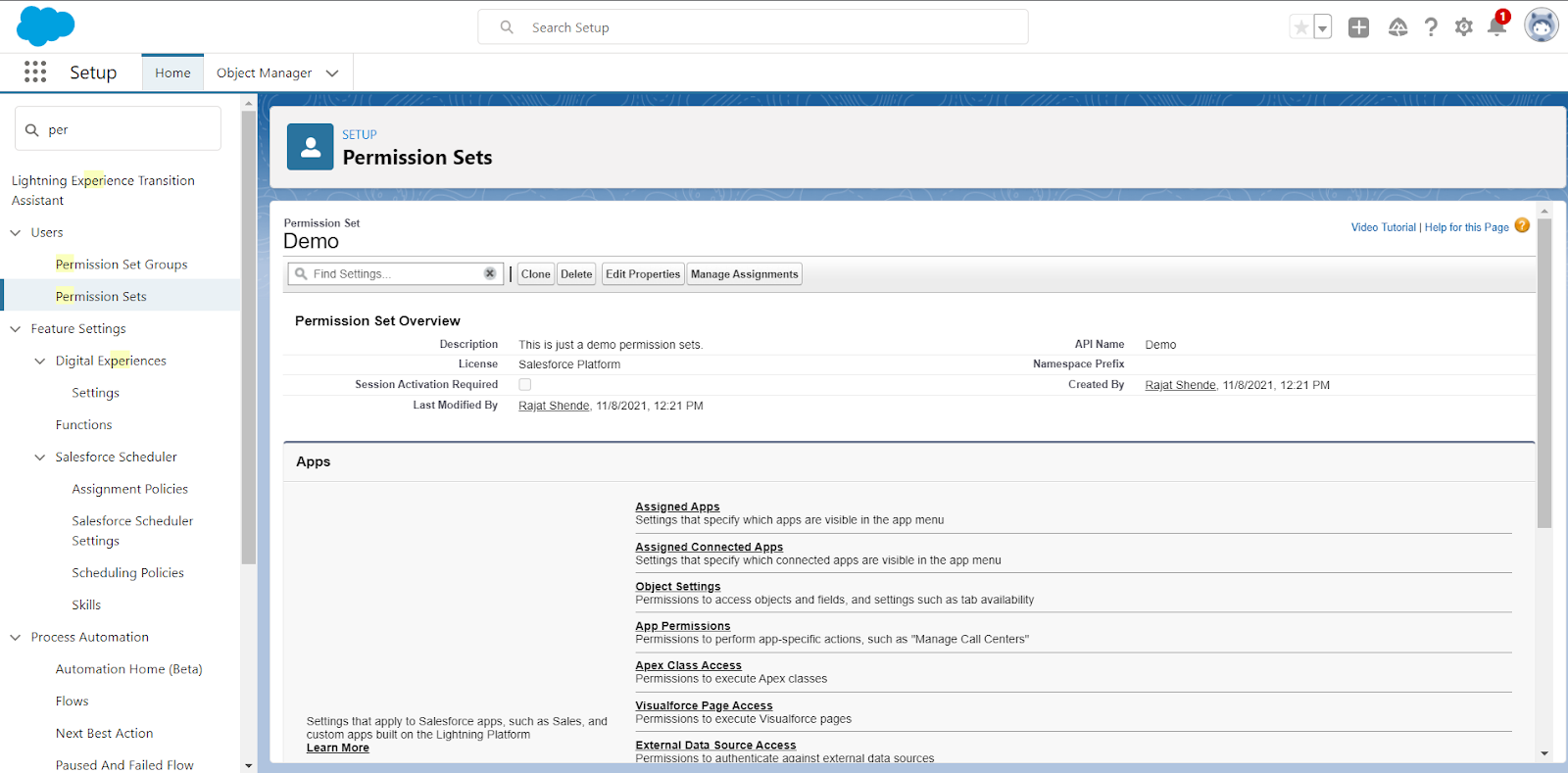The height and width of the screenshot is (773, 1568).
Task: Open Rajat Shende Created By link
Action: (1180, 385)
